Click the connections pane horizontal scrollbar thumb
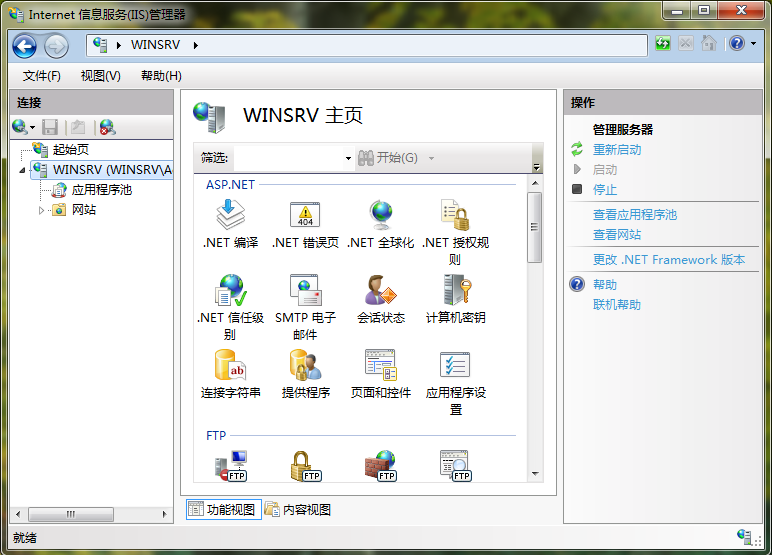 [71, 514]
